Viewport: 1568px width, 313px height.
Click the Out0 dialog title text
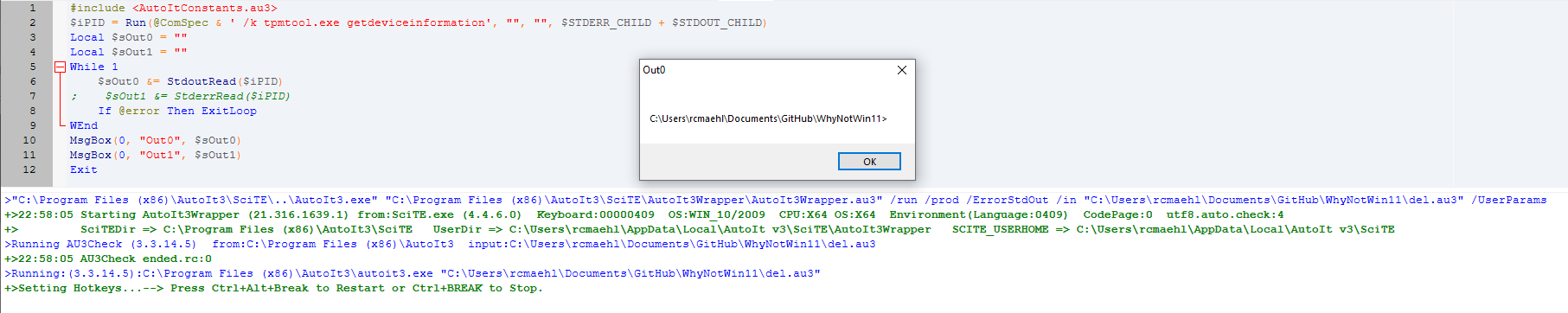(x=654, y=70)
